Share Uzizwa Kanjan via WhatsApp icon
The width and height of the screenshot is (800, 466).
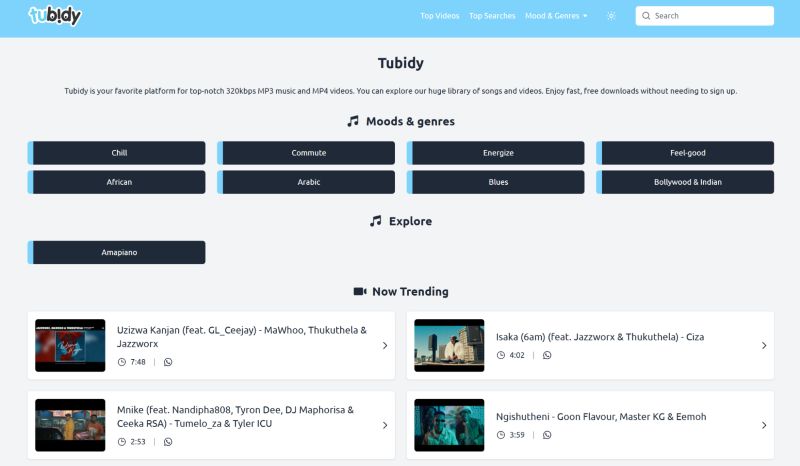(x=168, y=362)
